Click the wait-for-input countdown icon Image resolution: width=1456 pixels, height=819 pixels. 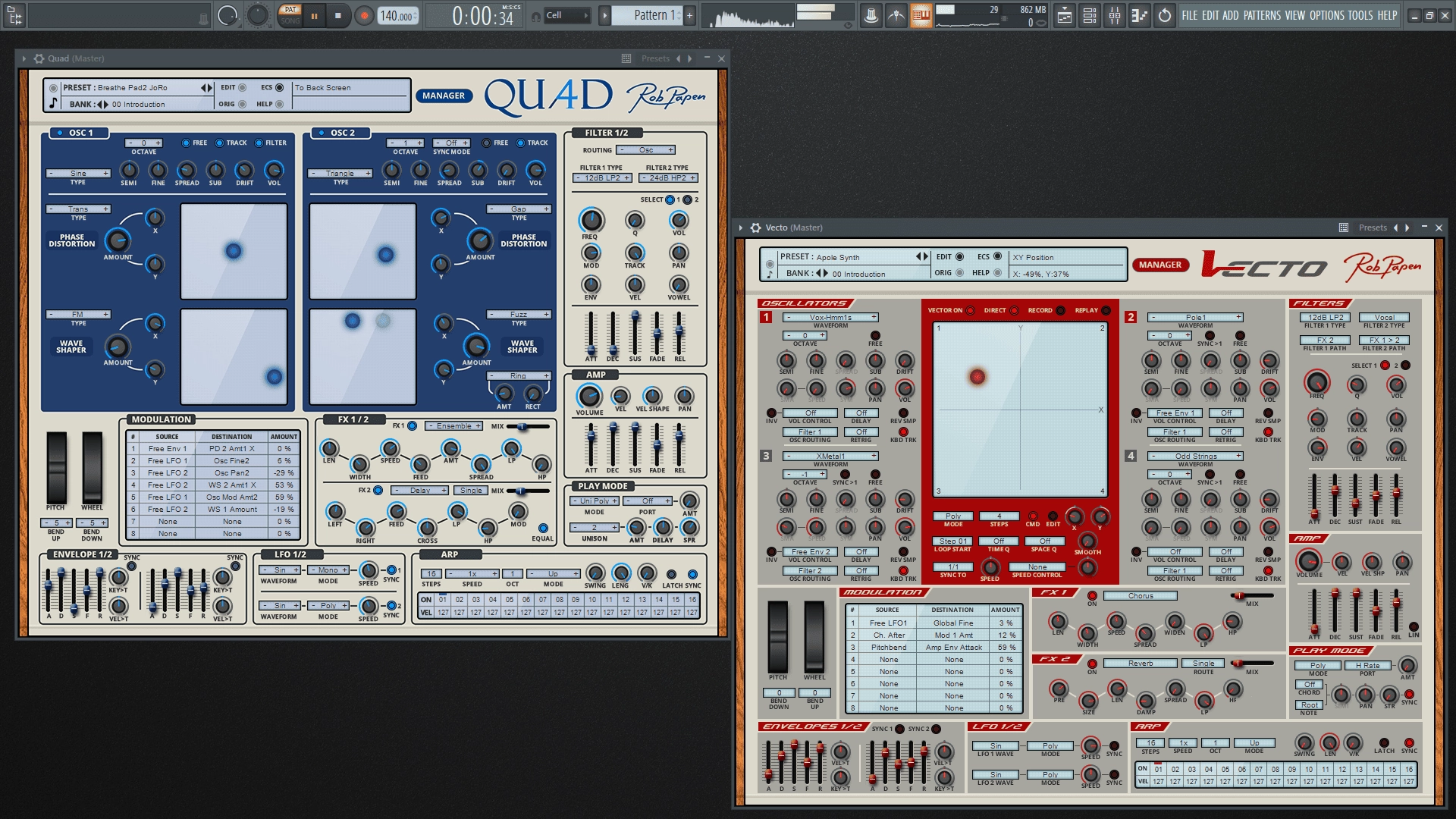896,15
